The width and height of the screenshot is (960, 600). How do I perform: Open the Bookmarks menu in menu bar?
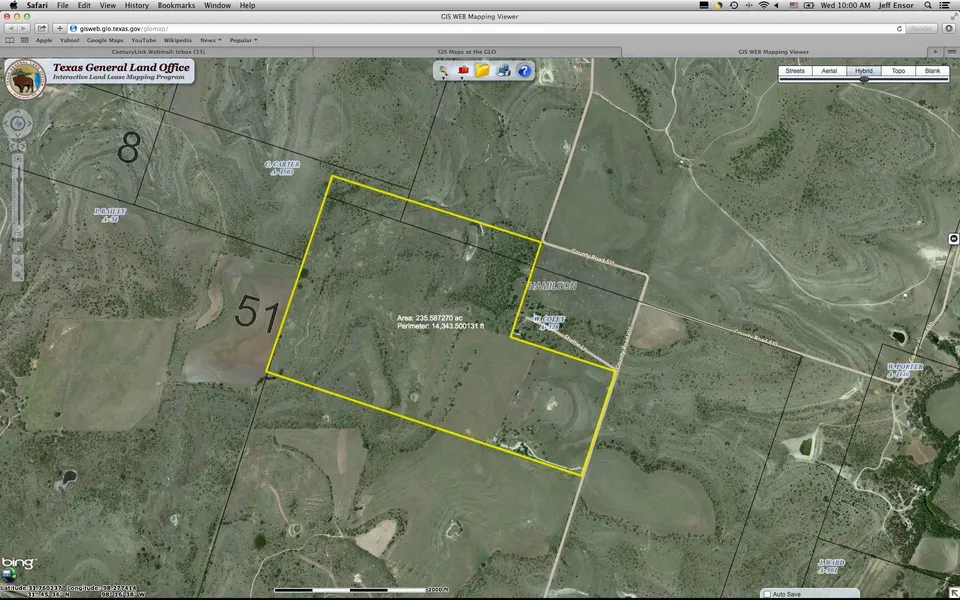tap(175, 6)
